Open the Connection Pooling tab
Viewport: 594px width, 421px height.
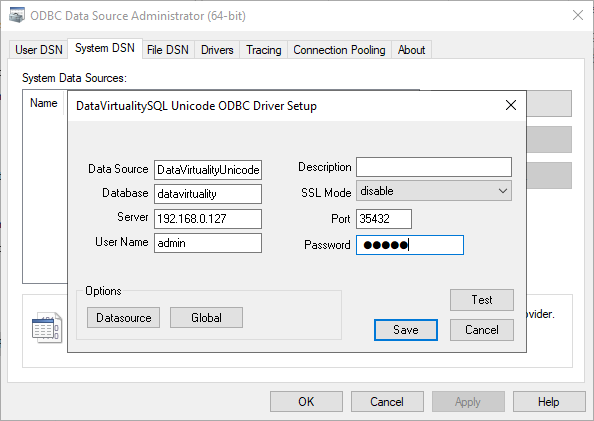339,50
